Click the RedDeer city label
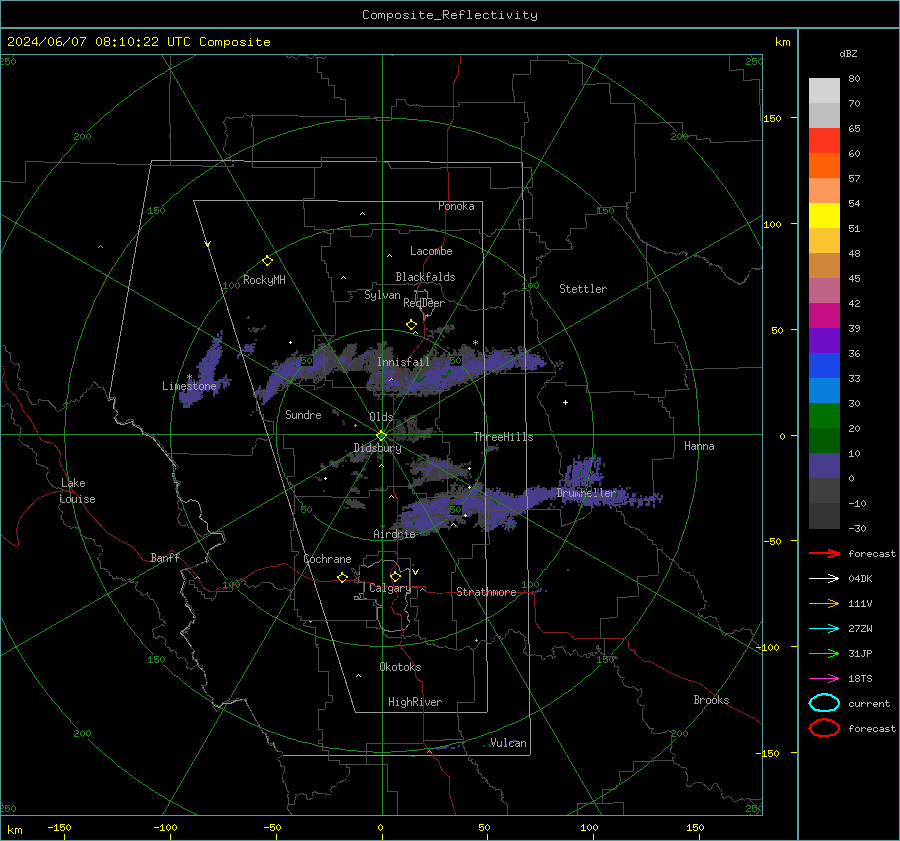The width and height of the screenshot is (900, 841). click(424, 303)
